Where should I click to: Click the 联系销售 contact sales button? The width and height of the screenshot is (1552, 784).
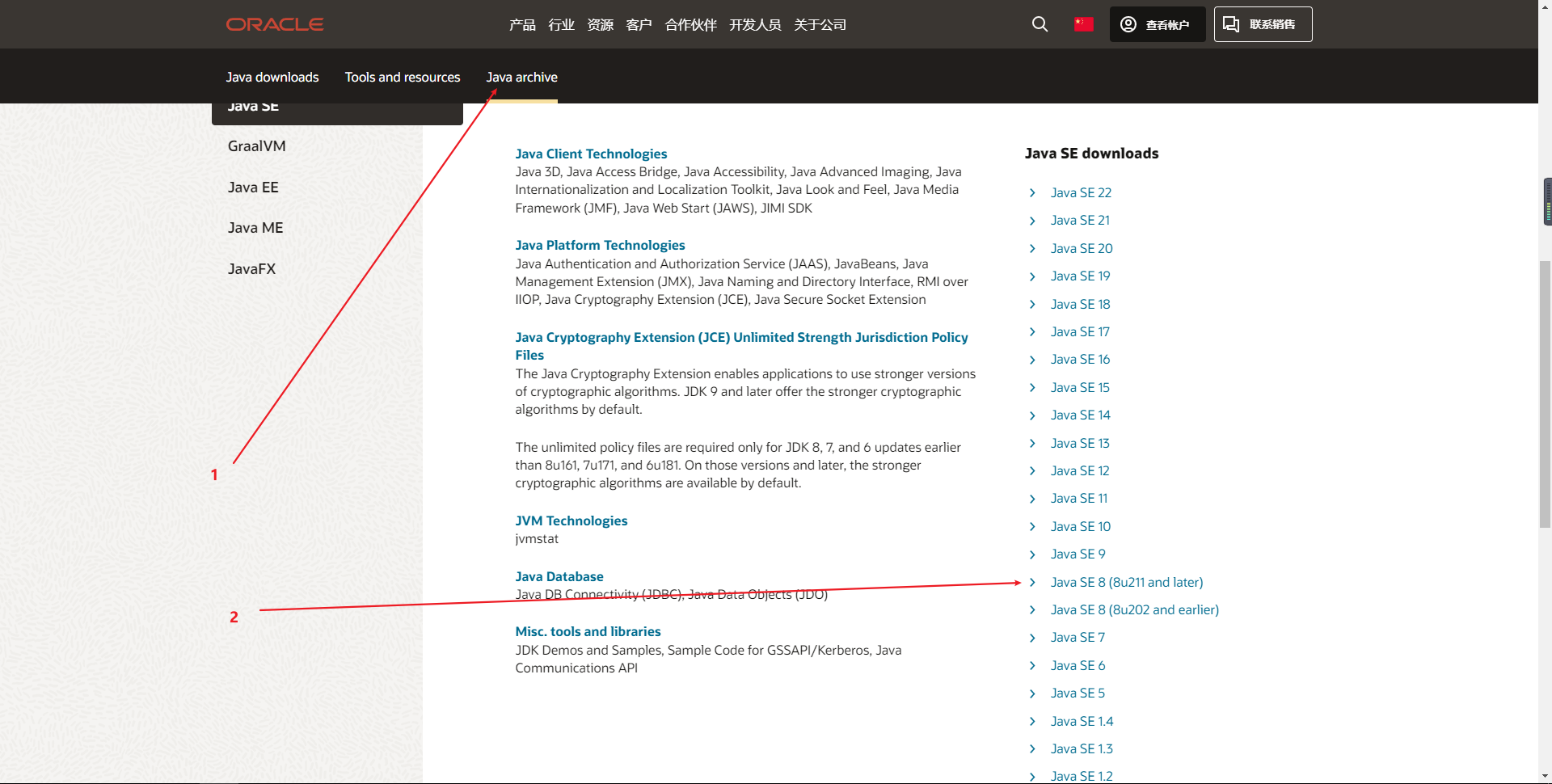pyautogui.click(x=1262, y=24)
